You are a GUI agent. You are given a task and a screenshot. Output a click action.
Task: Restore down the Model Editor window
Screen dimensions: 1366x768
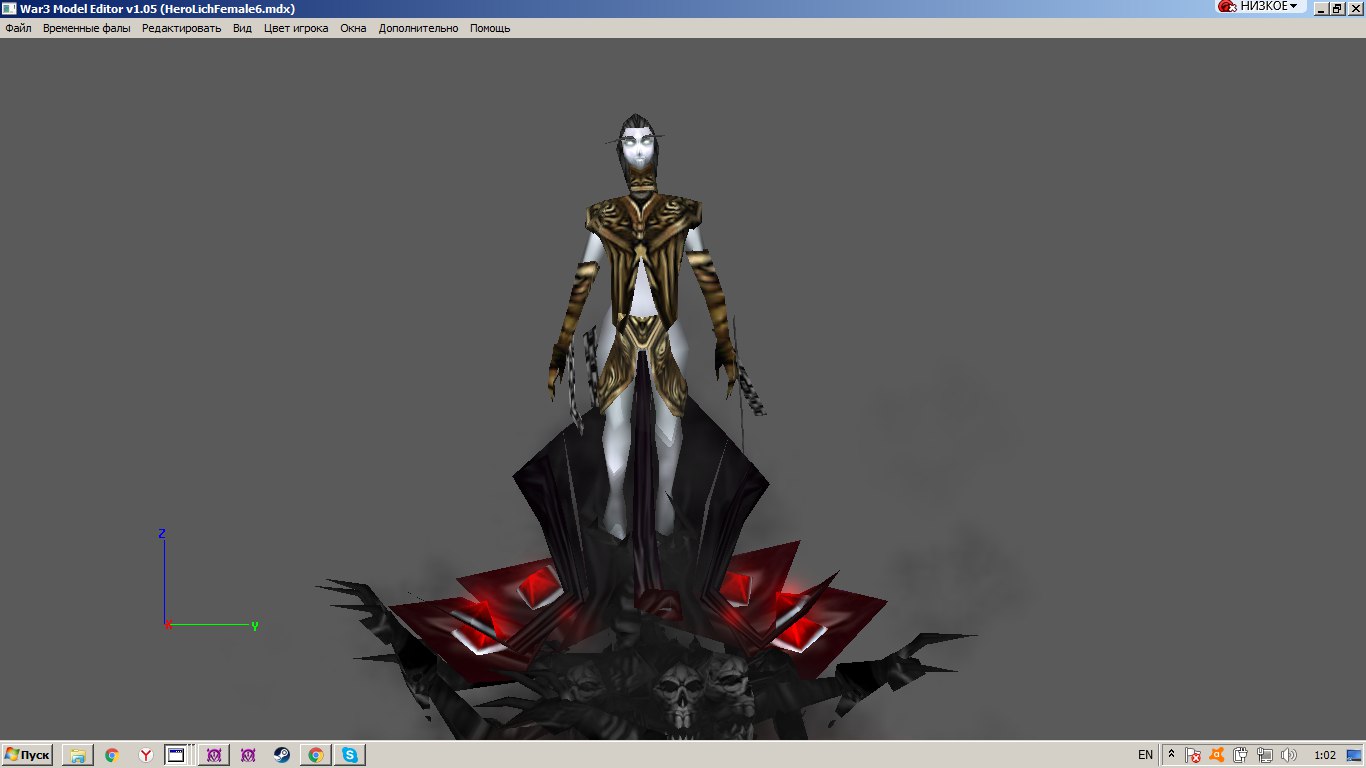(1337, 8)
